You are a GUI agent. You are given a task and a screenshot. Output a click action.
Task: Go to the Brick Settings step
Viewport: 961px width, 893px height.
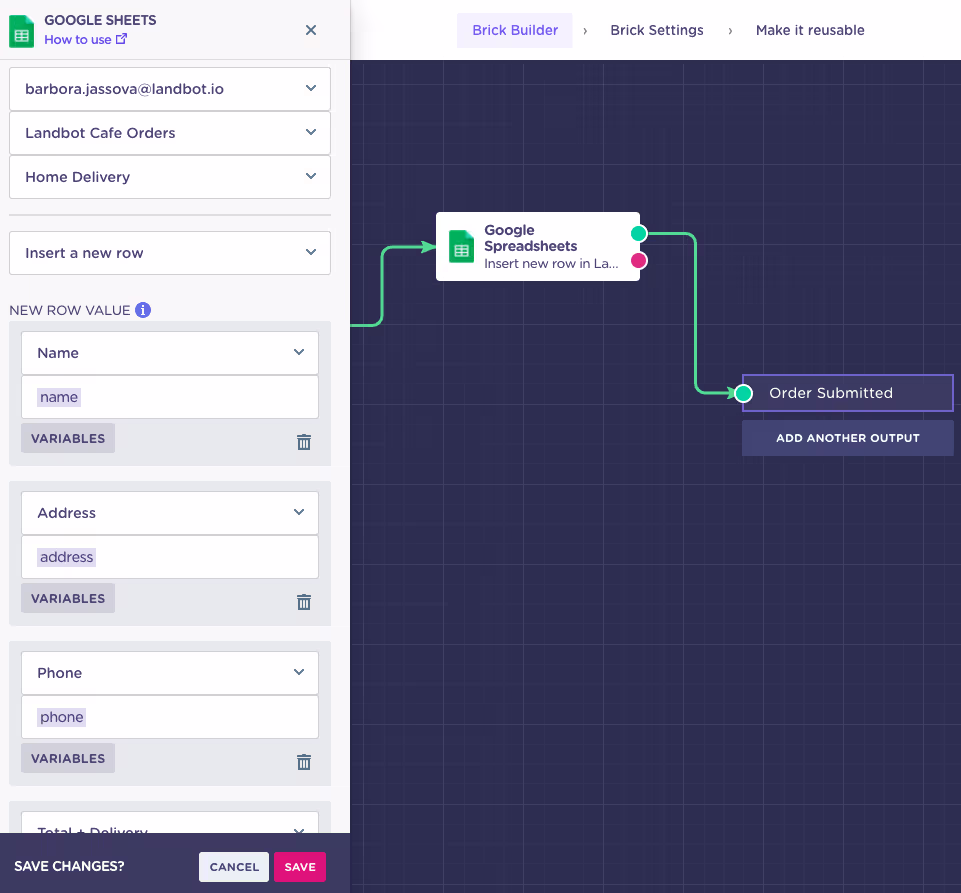(656, 30)
